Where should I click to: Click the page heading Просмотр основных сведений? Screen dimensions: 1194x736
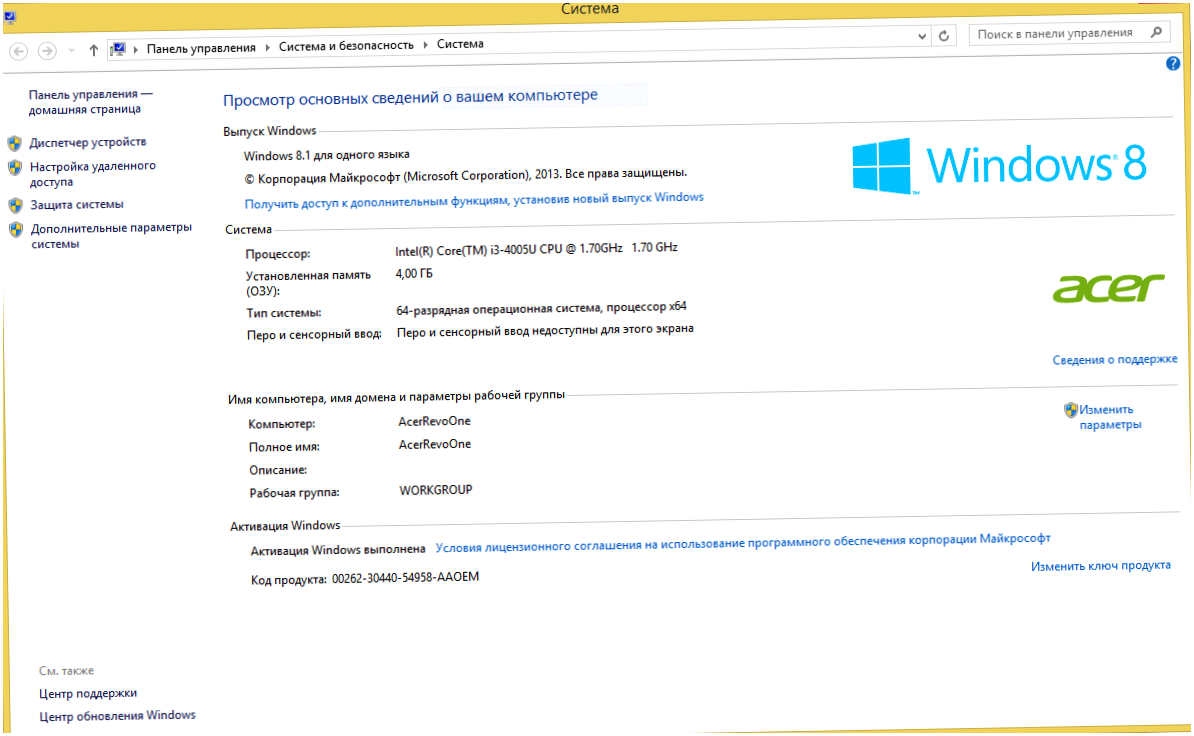(x=410, y=97)
